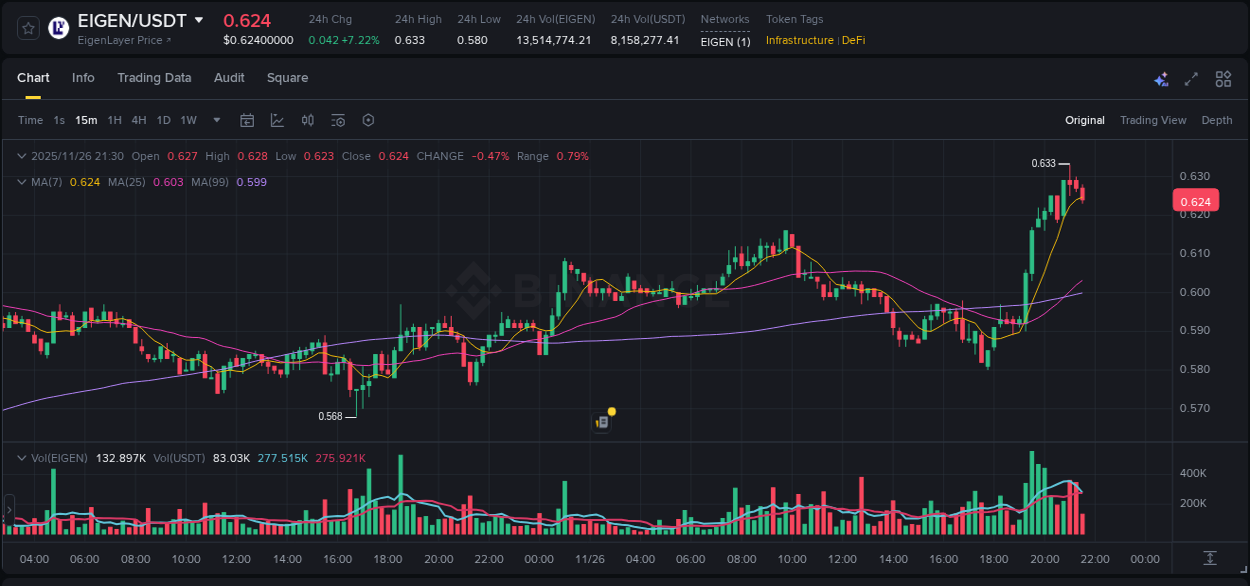1250x586 pixels.
Task: Switch chart mode to TradingView
Action: [x=1153, y=120]
